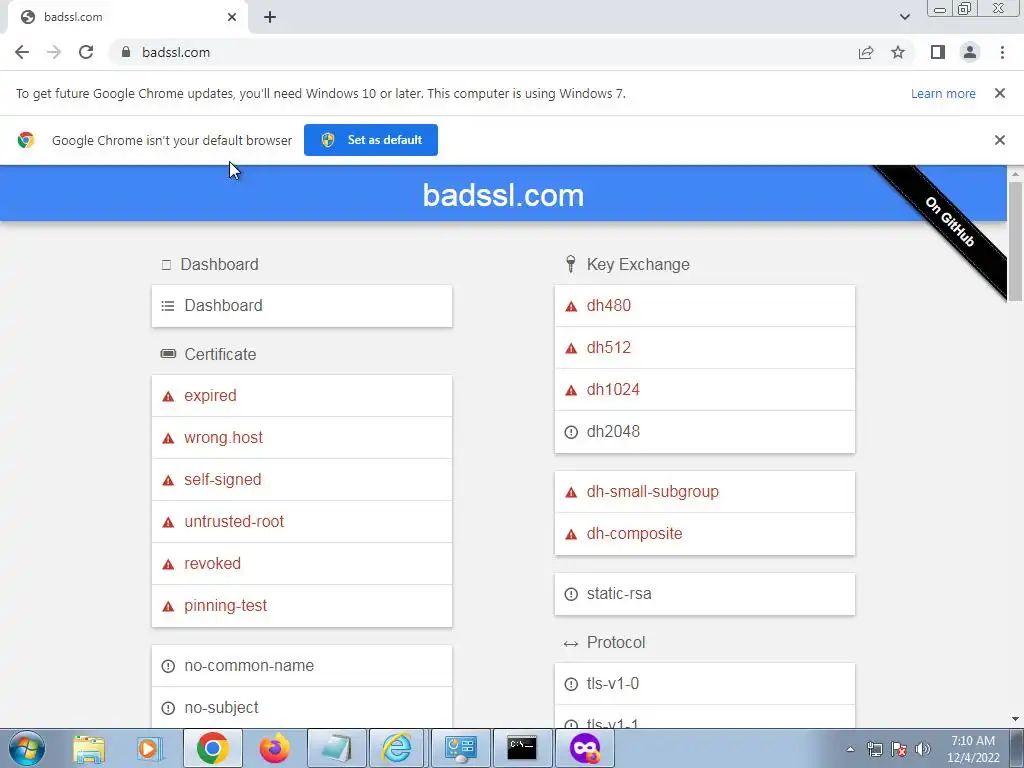Switch to Firefox in the taskbar
The image size is (1024, 768).
[x=274, y=748]
